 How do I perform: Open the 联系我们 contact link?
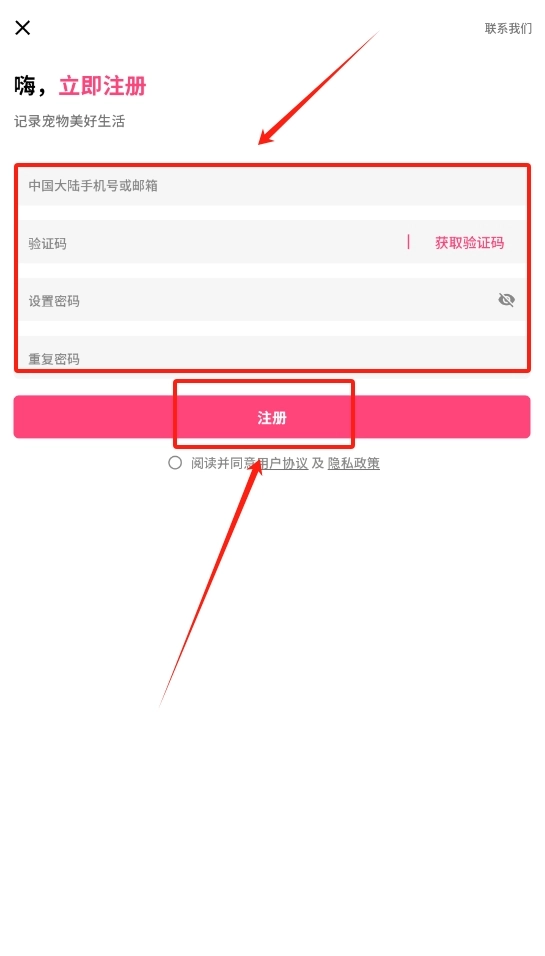click(x=508, y=28)
